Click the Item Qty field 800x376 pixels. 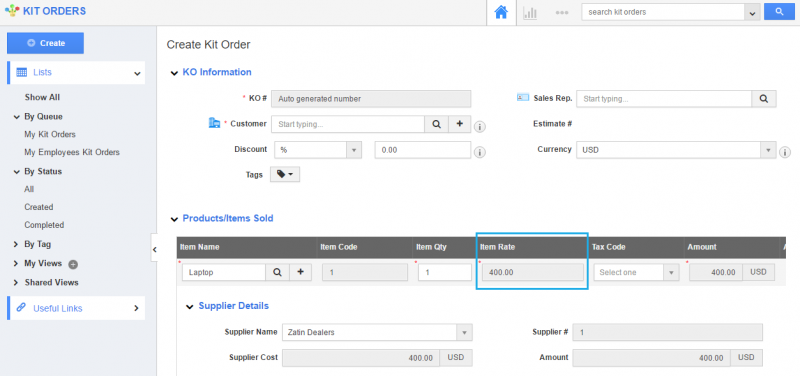[445, 272]
